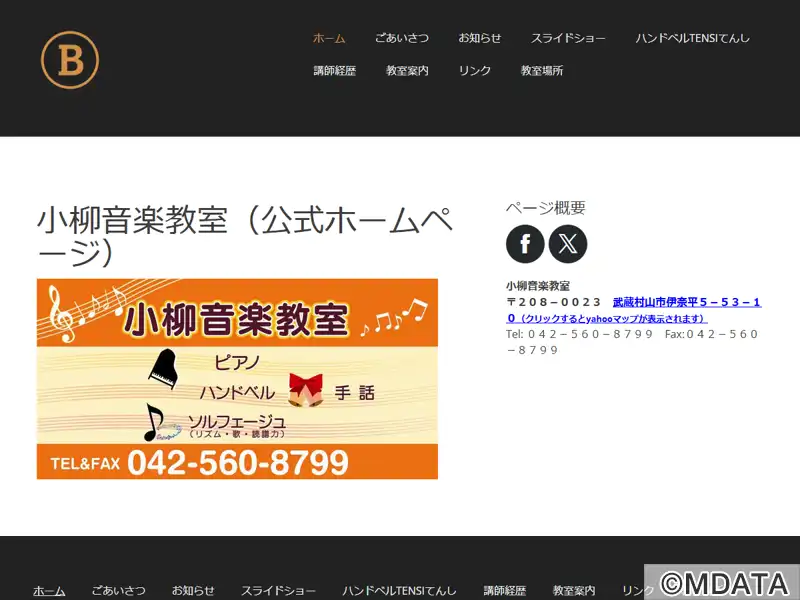
Task: Open 教室案内 in the footer menu
Action: click(x=574, y=590)
